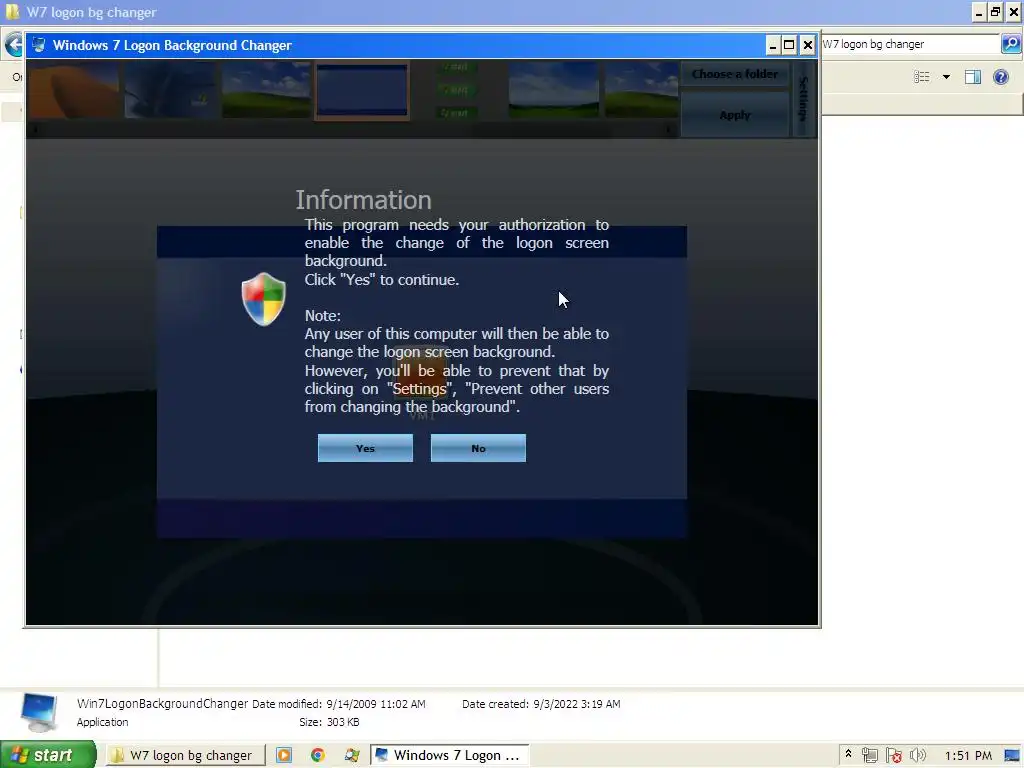The height and width of the screenshot is (768, 1024).
Task: Click the Explorer change view icon
Action: coord(921,77)
